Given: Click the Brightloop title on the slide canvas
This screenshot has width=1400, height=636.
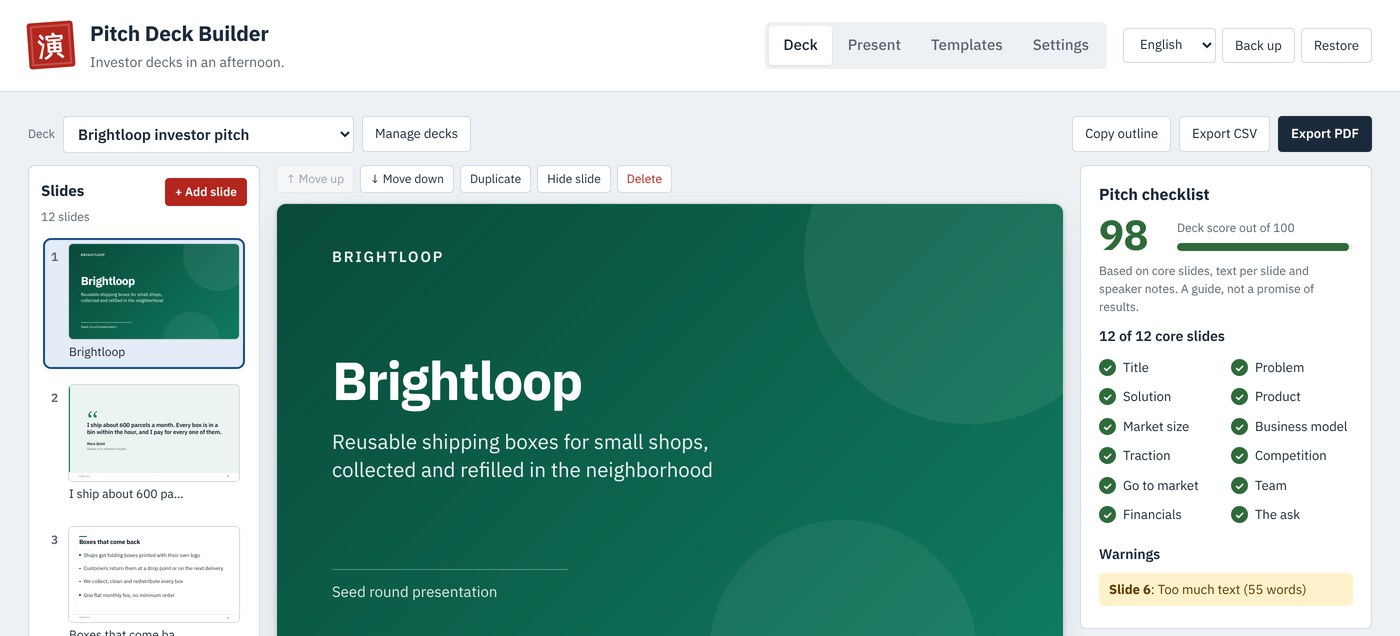Looking at the screenshot, I should (457, 382).
